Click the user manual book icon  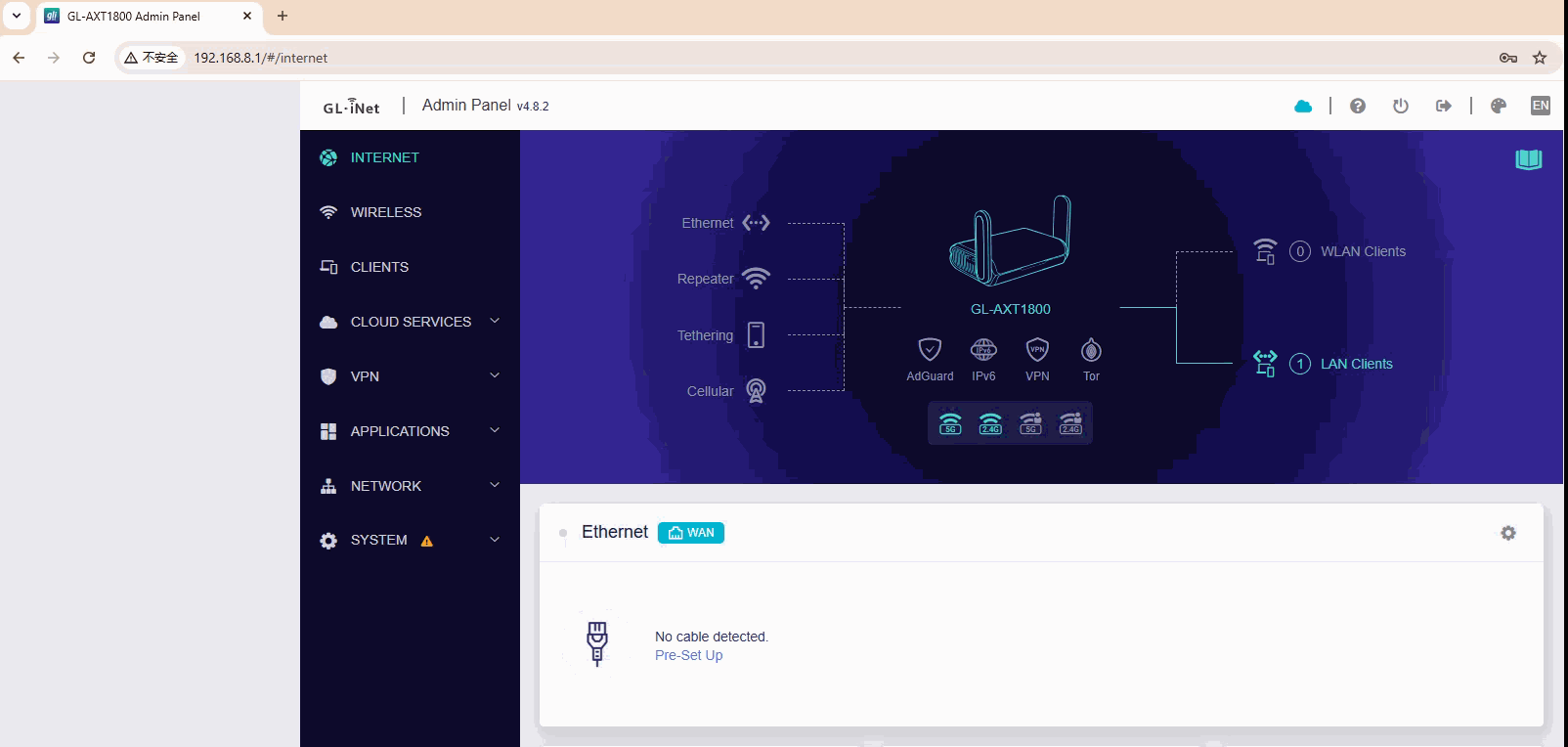1528,159
